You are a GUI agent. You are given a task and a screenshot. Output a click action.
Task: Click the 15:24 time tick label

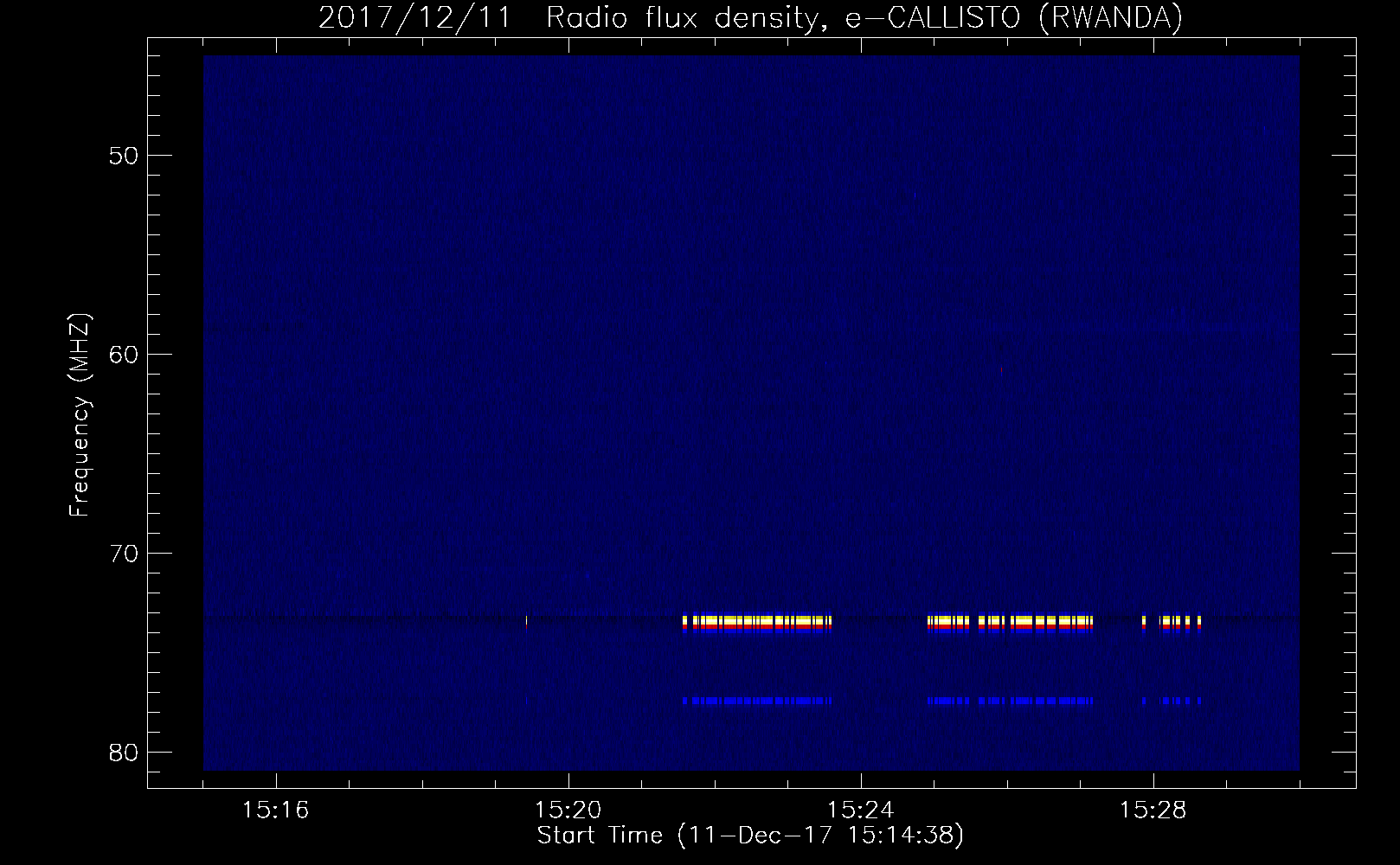[861, 811]
